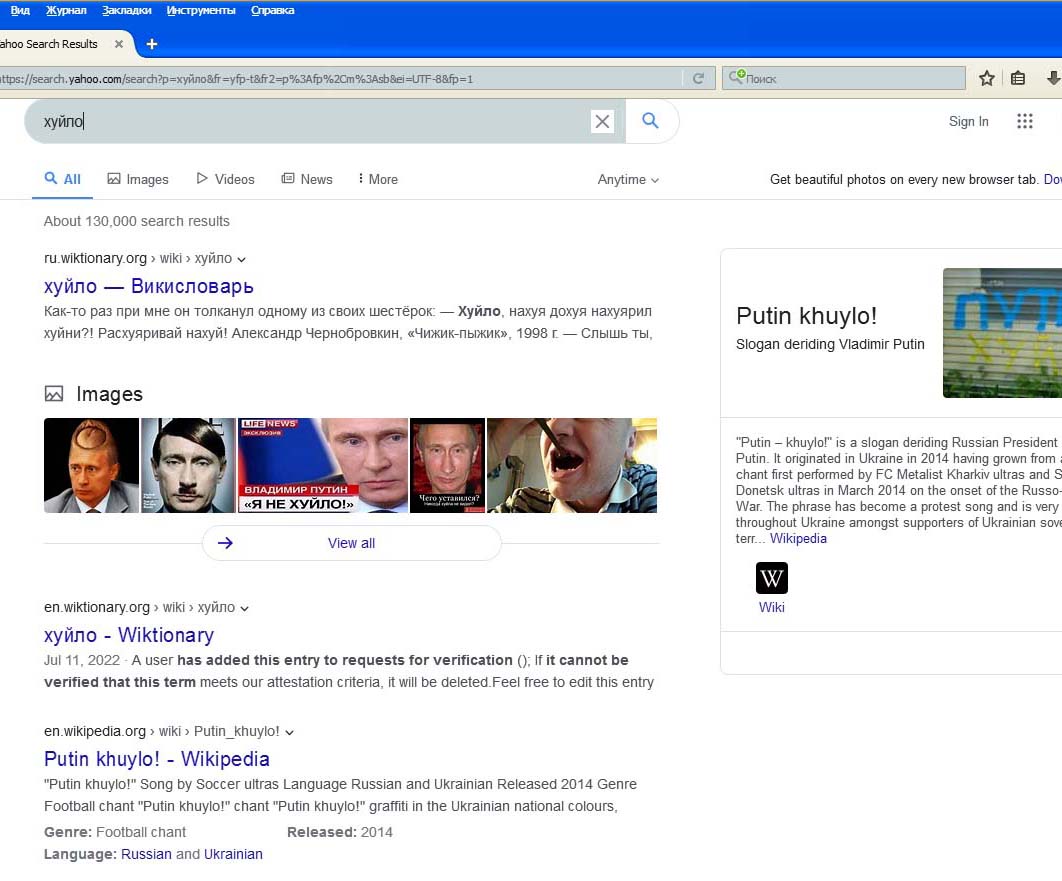Expand en.wikipedia.org result options chevron
1062x881 pixels.
pyautogui.click(x=289, y=732)
